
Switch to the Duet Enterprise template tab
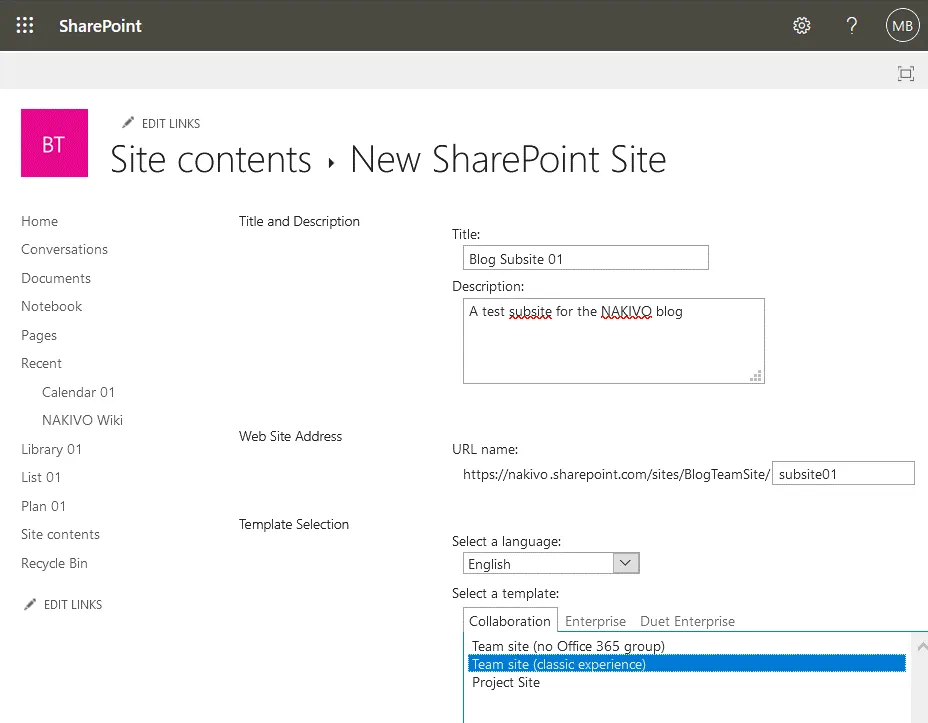click(x=687, y=621)
